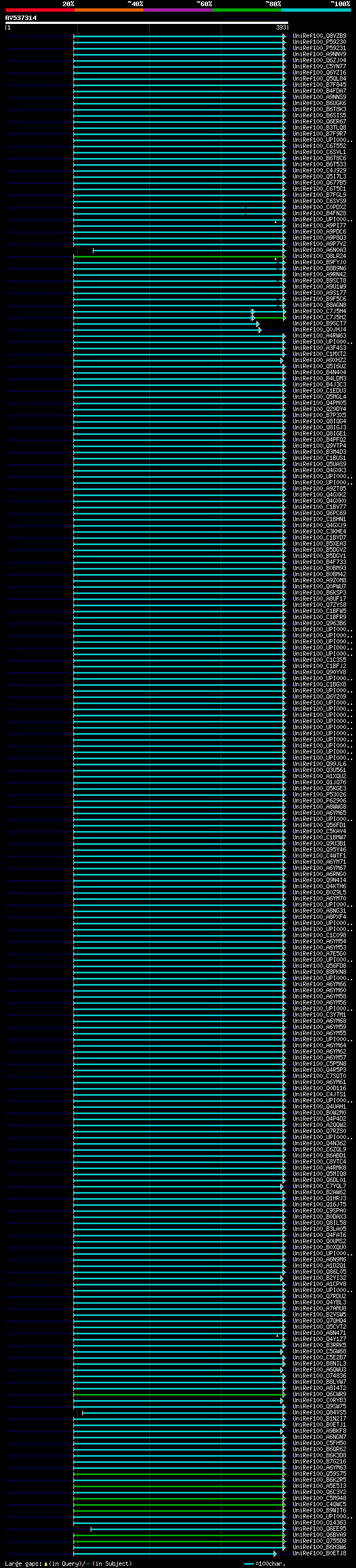Select label UniRef100_B9FYJ0

pos(319,263)
